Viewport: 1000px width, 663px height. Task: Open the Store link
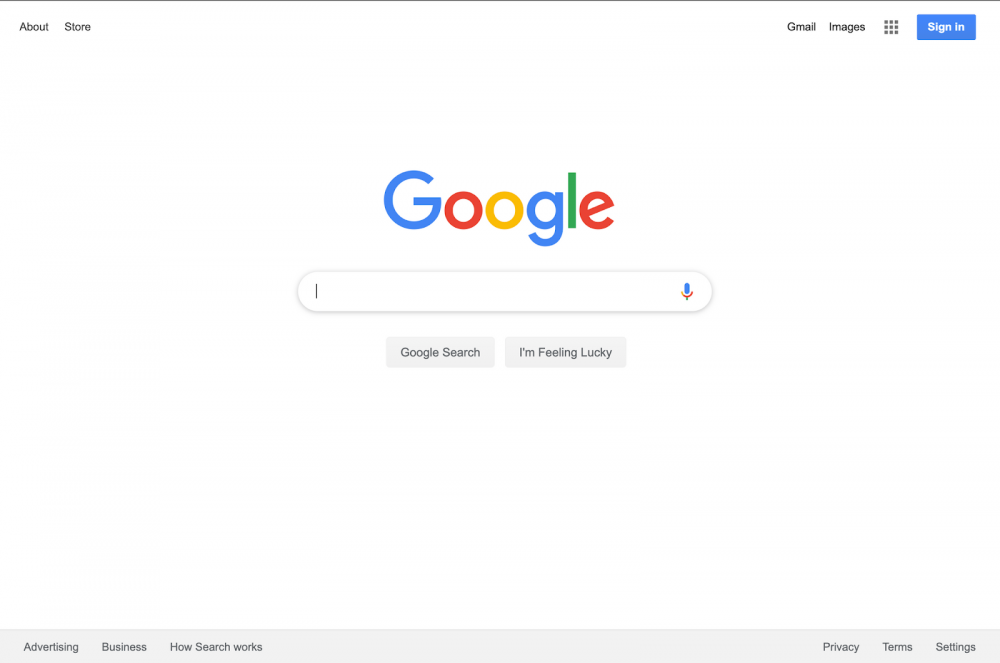[x=77, y=27]
